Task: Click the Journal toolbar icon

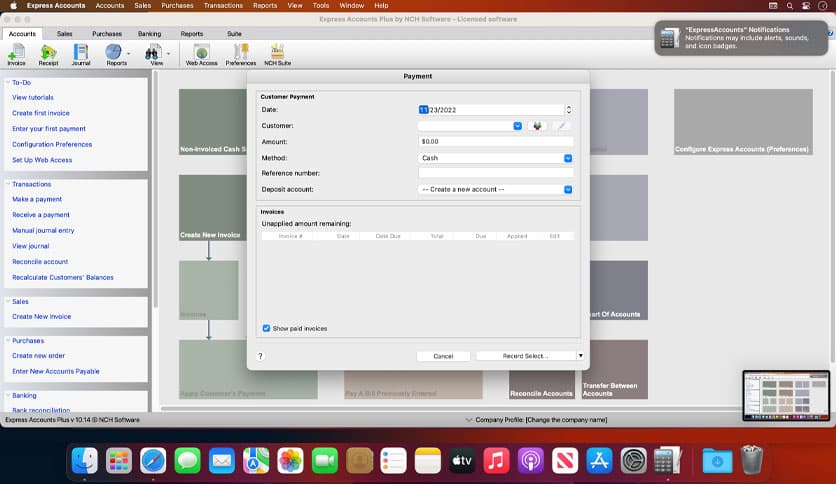Action: 80,53
